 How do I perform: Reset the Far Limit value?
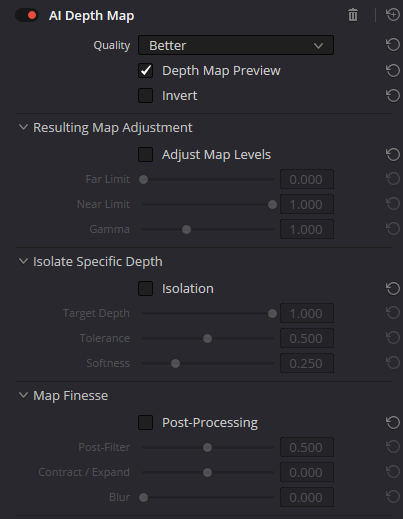(x=393, y=179)
